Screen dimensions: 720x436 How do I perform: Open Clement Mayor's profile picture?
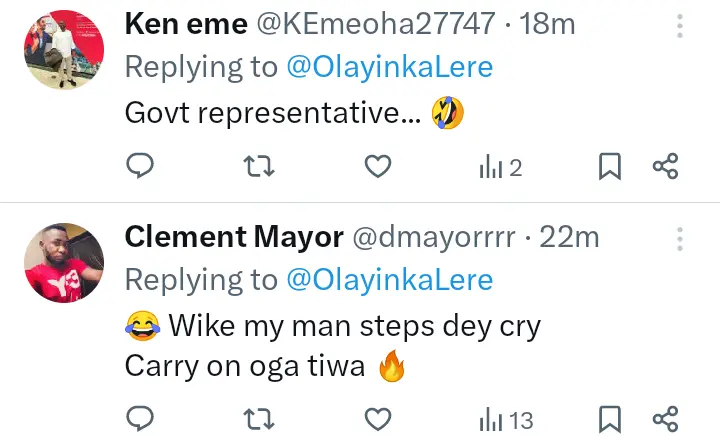[x=64, y=262]
